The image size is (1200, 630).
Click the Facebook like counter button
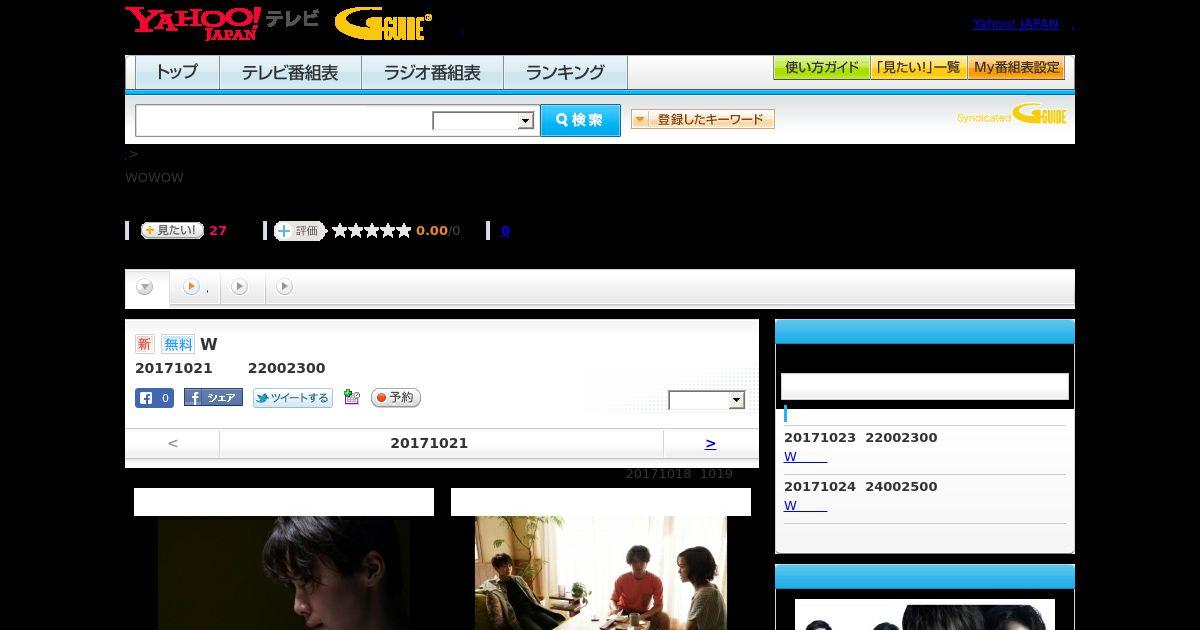[154, 398]
